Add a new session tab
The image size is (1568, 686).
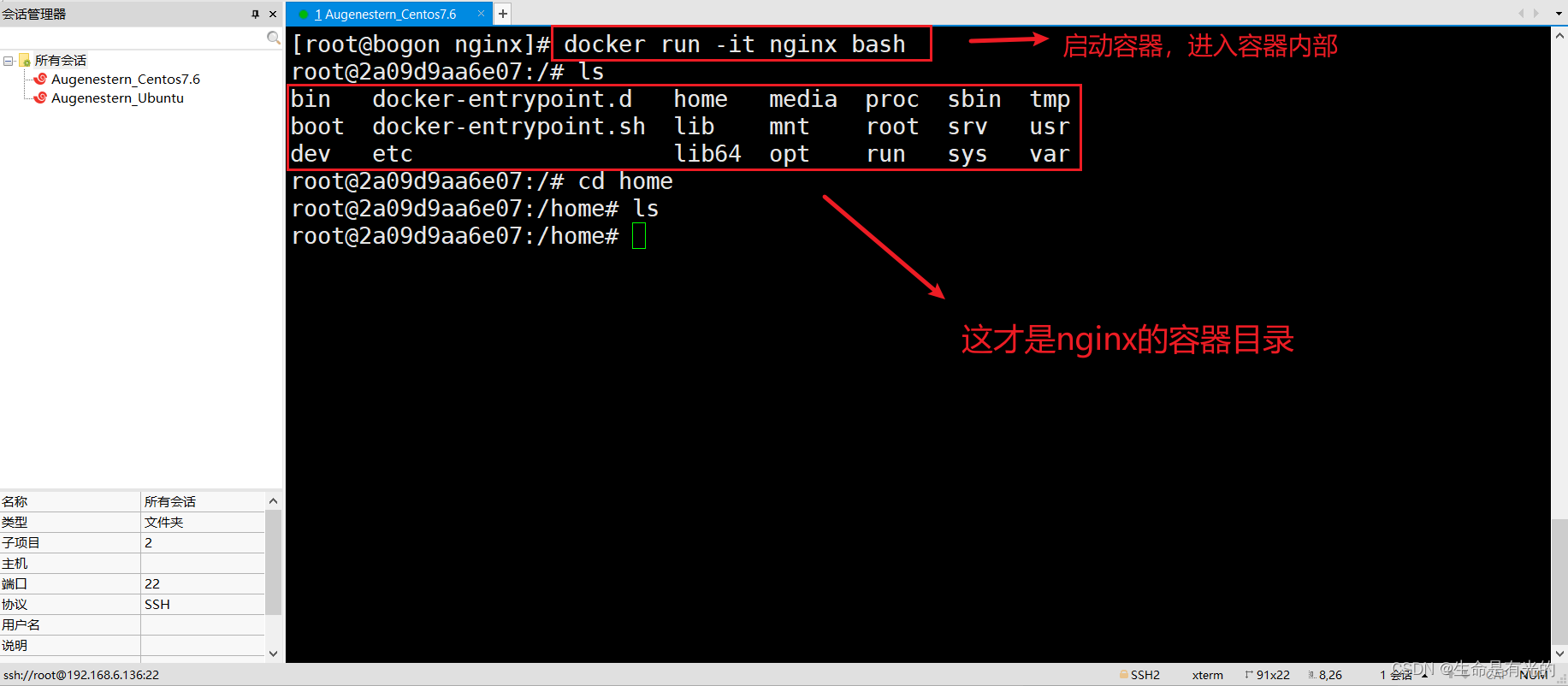click(503, 14)
